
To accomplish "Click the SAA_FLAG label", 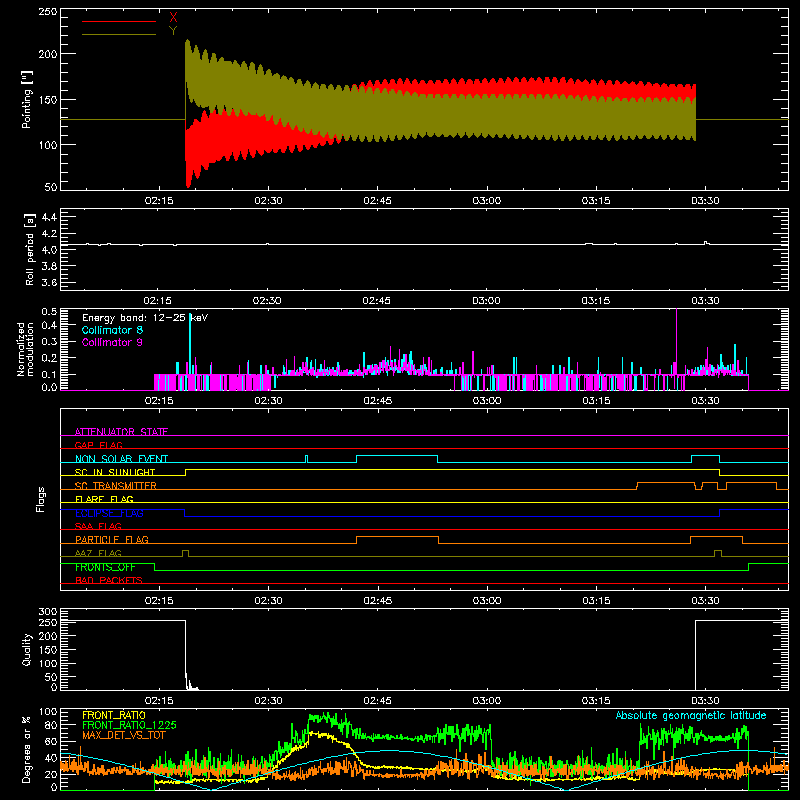I will coord(98,526).
